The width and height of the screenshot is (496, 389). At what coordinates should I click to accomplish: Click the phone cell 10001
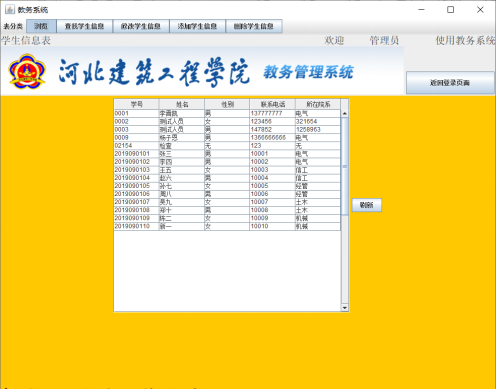pos(272,154)
